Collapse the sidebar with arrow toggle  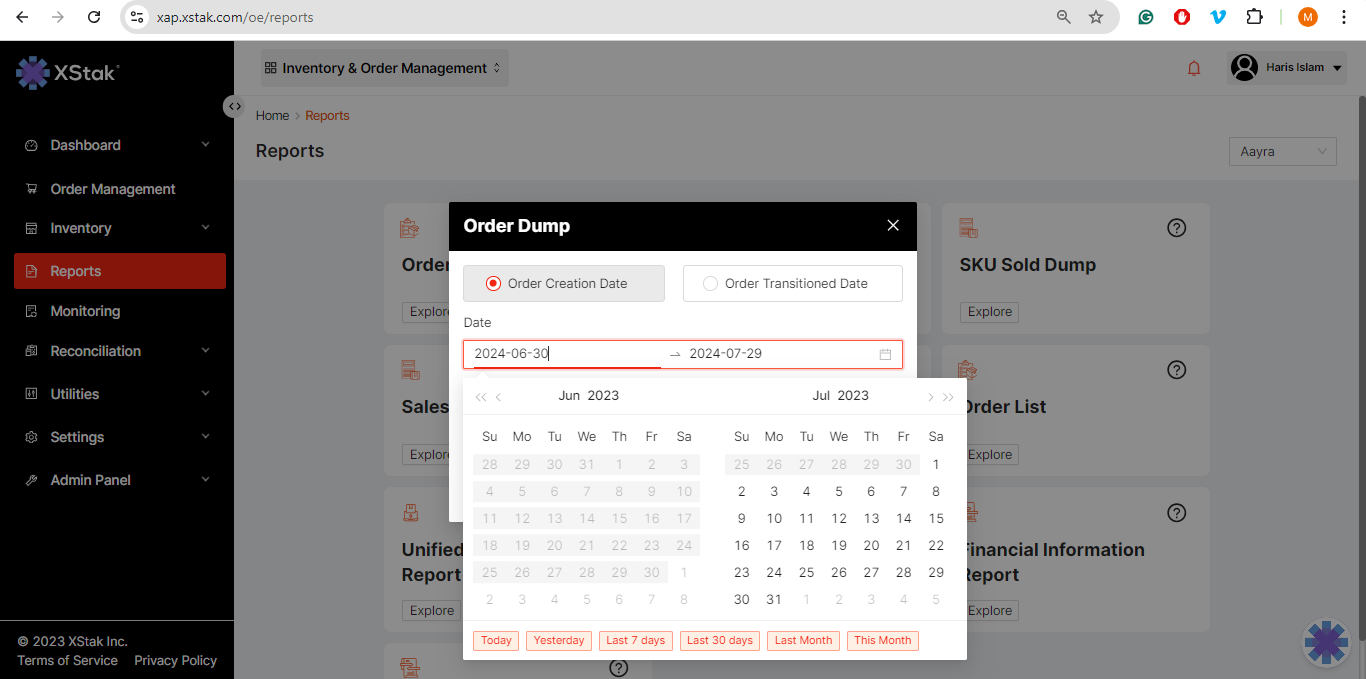234,106
